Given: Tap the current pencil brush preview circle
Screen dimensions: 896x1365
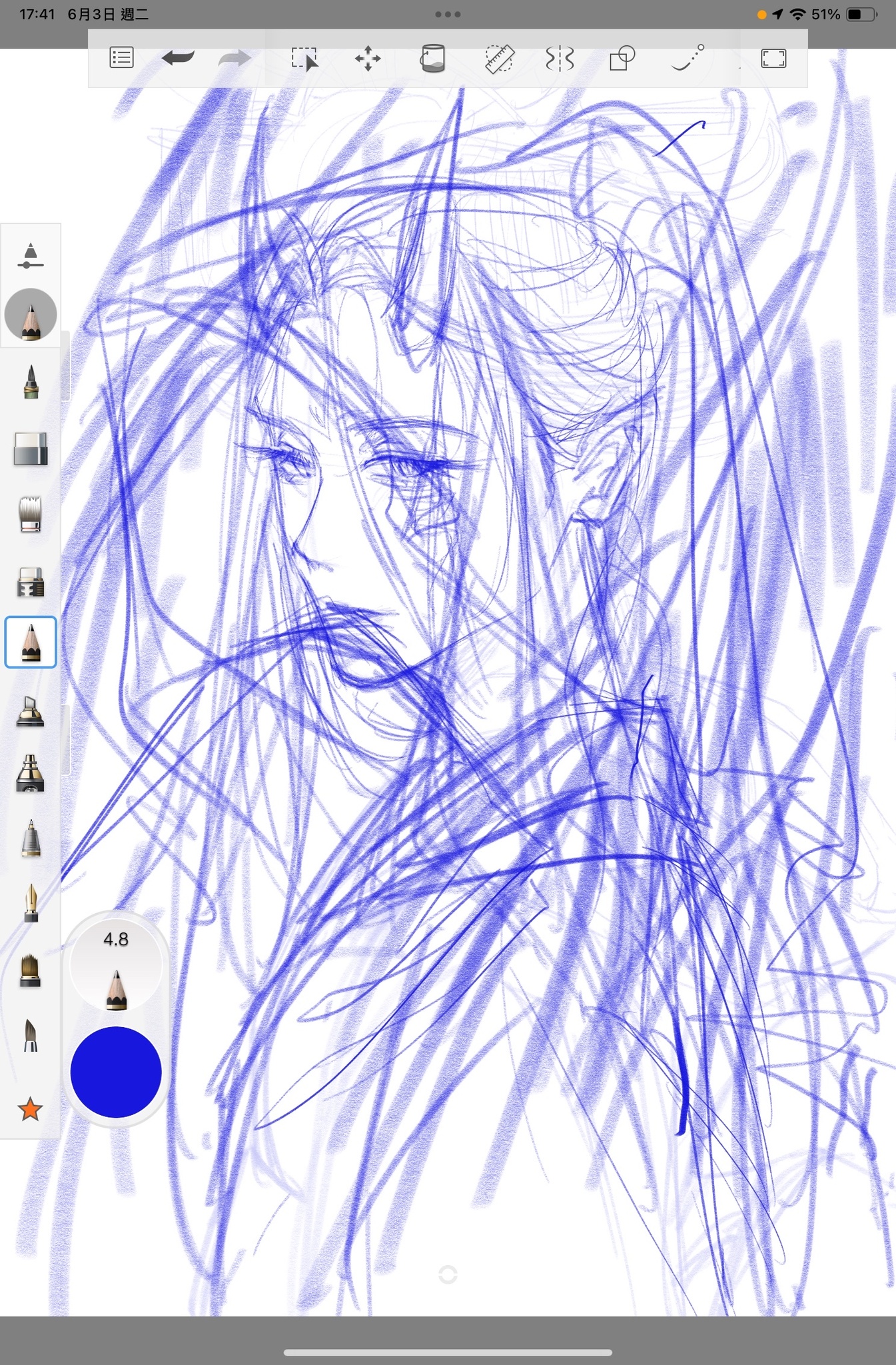Looking at the screenshot, I should click(31, 315).
